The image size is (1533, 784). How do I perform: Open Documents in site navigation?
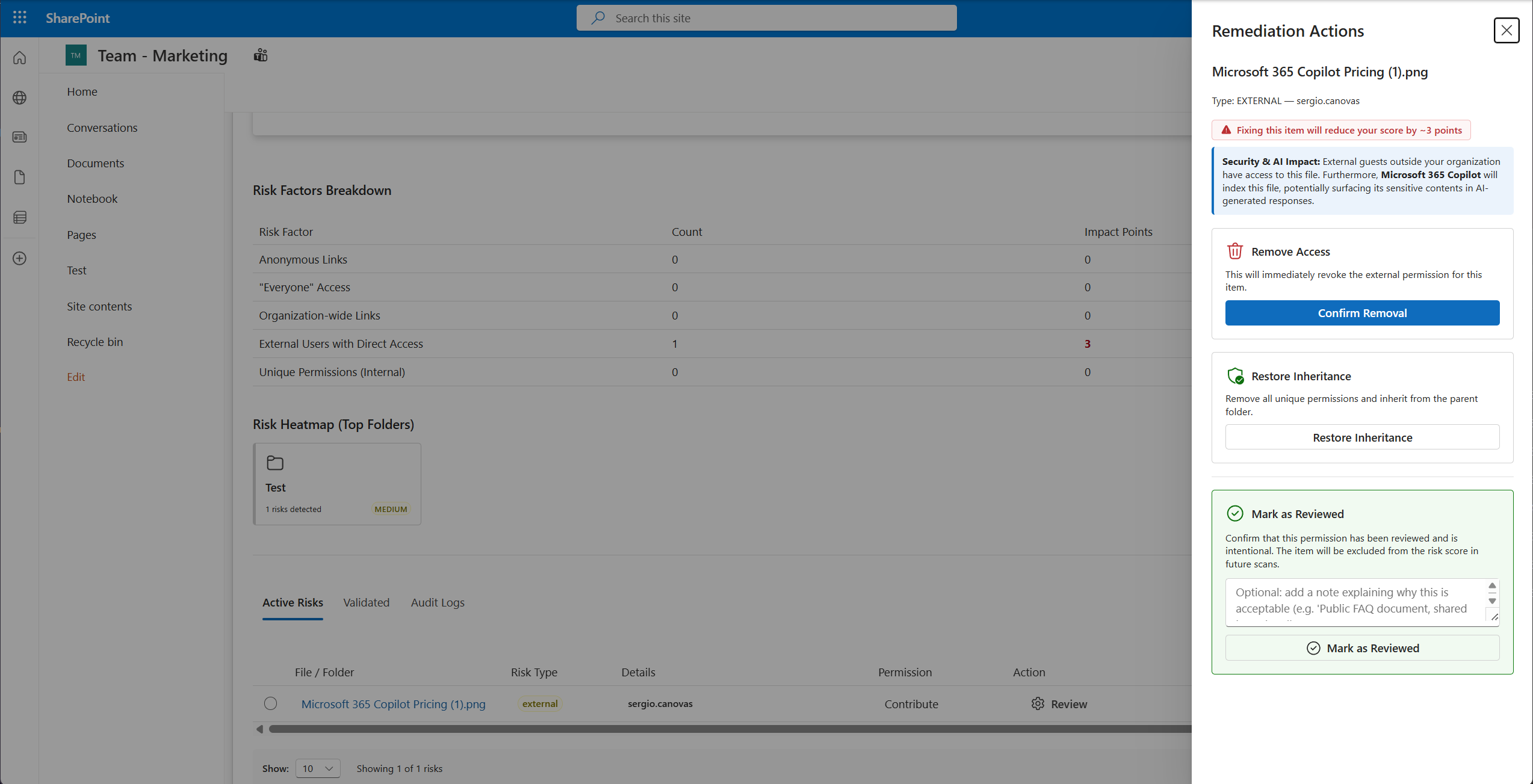tap(96, 163)
